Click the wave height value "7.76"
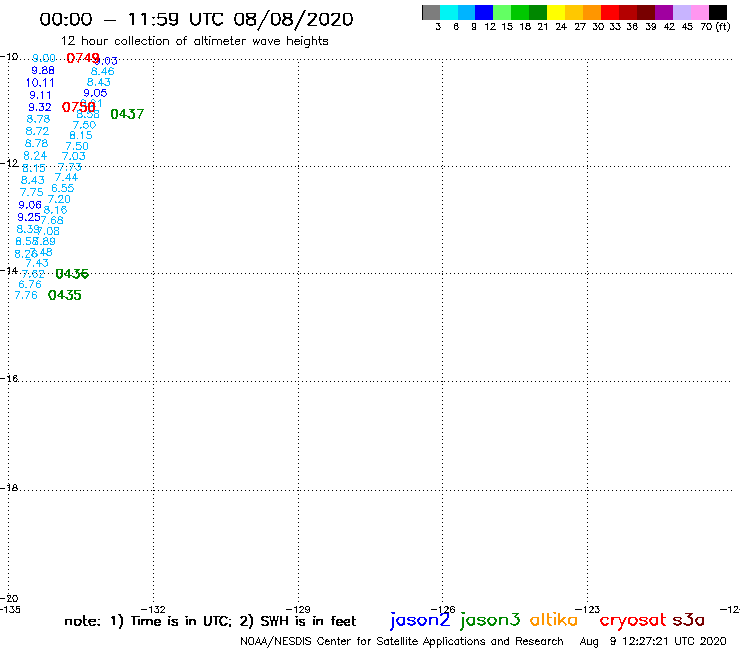 coord(26,295)
